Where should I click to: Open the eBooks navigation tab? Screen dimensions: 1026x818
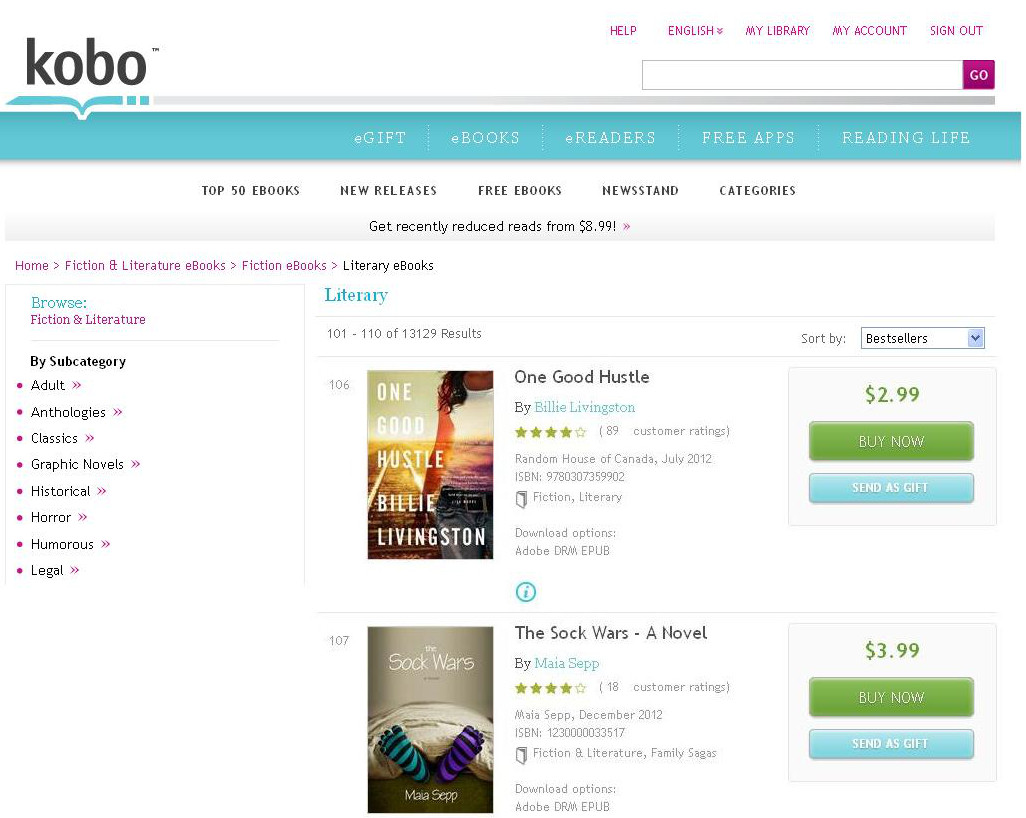pos(485,138)
